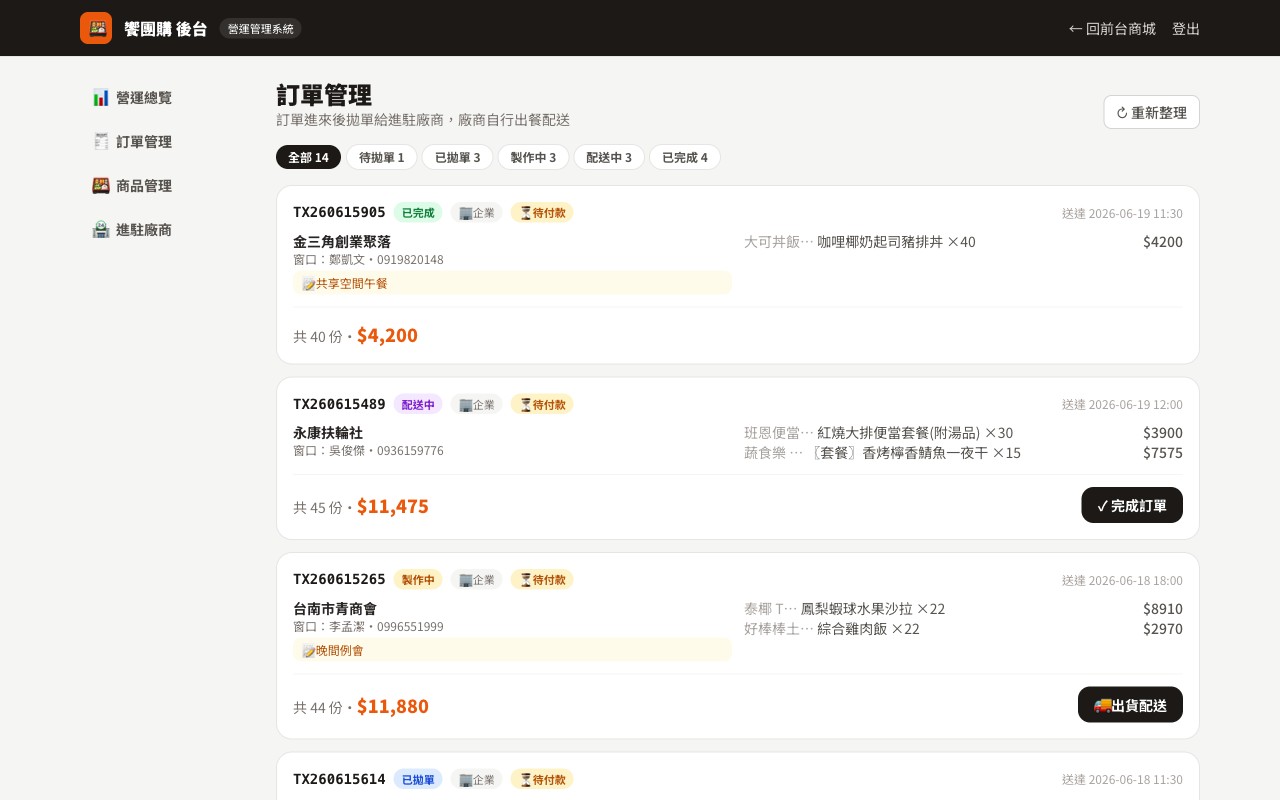Click the building icon on TX260615614 企業 tag
The height and width of the screenshot is (800, 1280).
coord(465,779)
